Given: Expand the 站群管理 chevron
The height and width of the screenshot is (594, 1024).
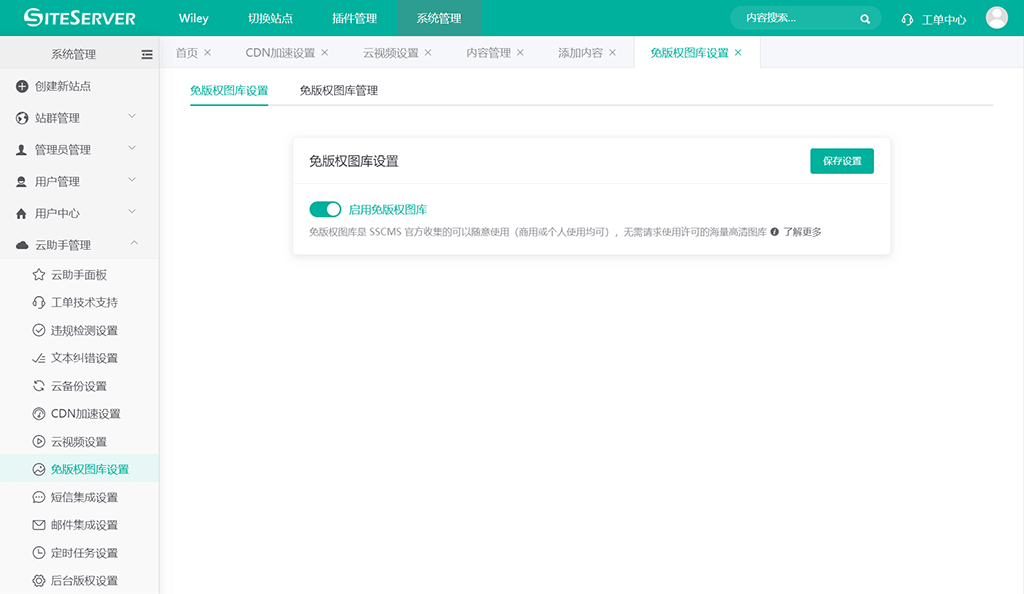Looking at the screenshot, I should [x=132, y=116].
